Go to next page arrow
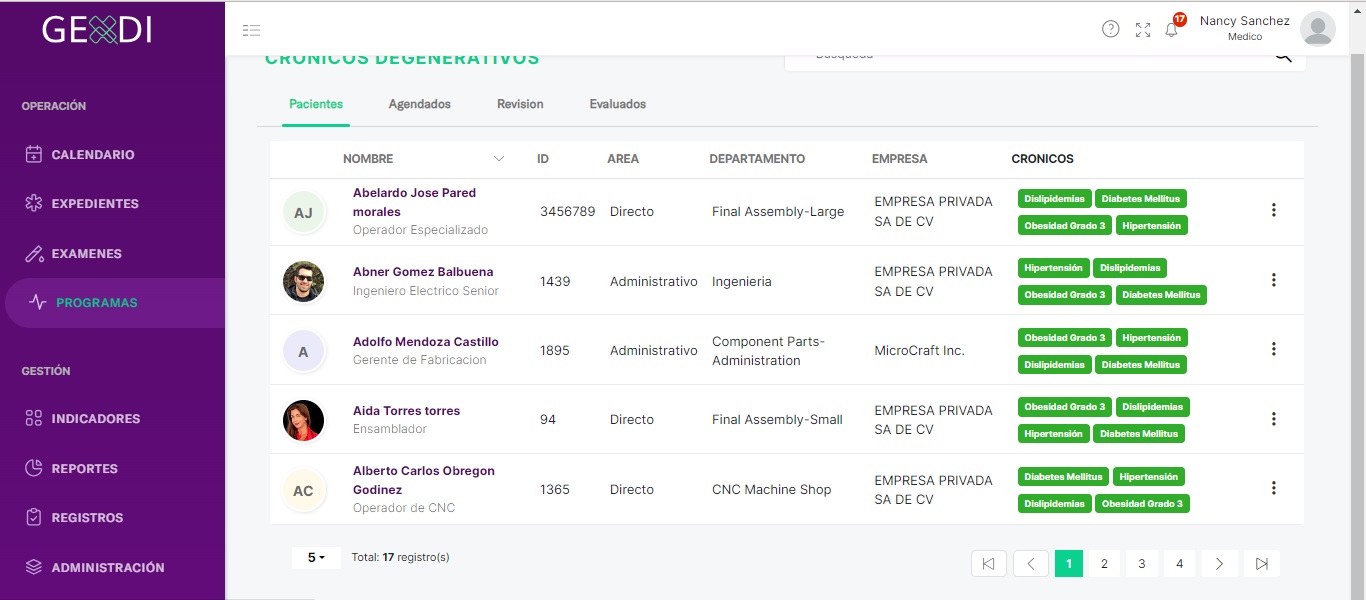 (x=1220, y=564)
